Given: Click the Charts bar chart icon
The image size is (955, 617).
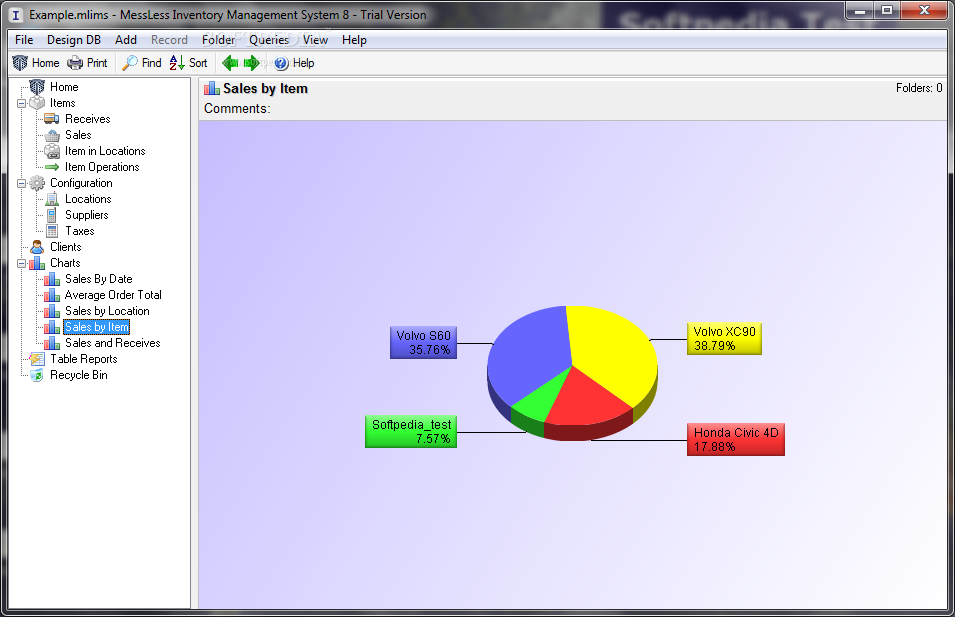Looking at the screenshot, I should [37, 263].
